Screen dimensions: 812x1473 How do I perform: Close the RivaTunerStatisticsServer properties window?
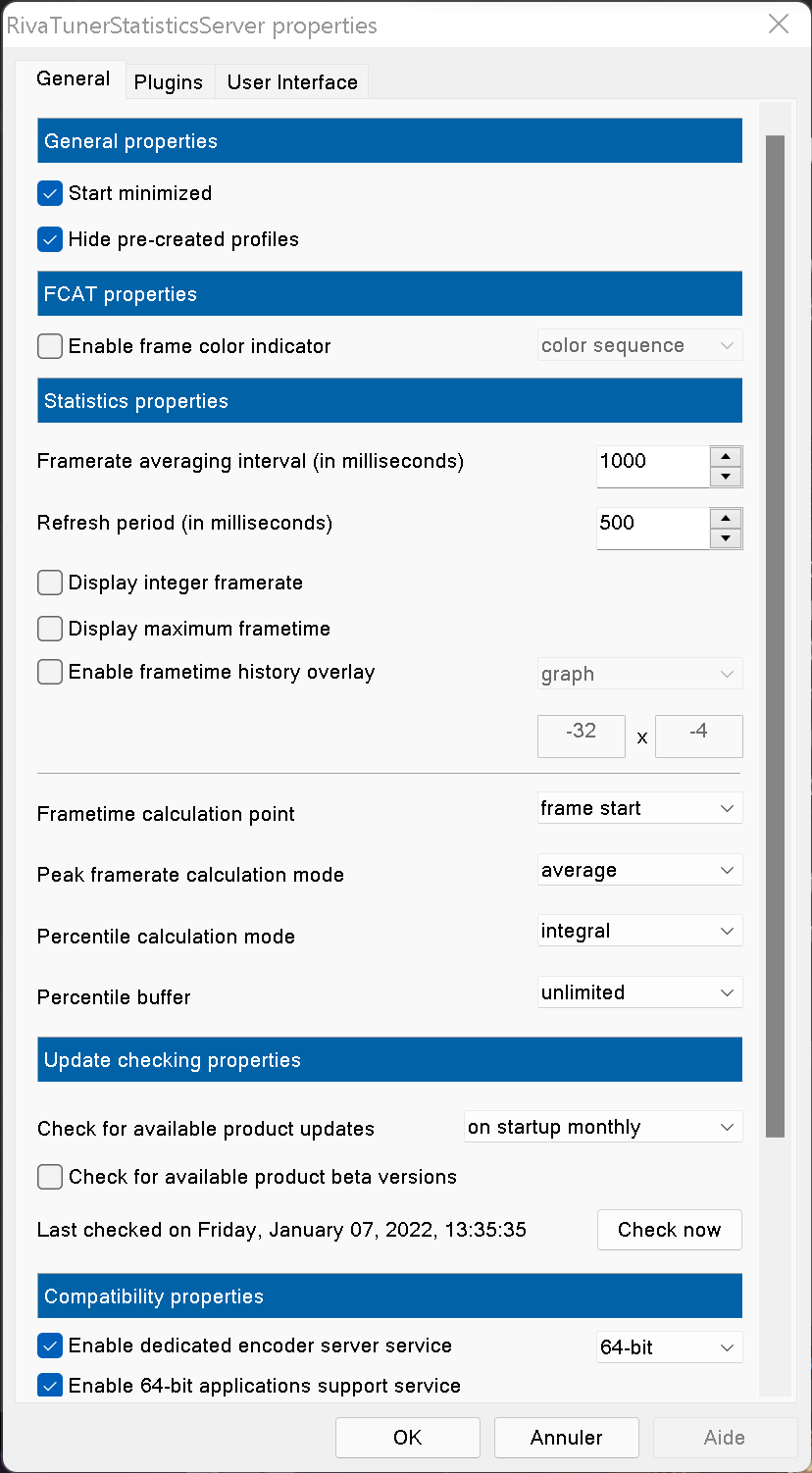click(779, 25)
